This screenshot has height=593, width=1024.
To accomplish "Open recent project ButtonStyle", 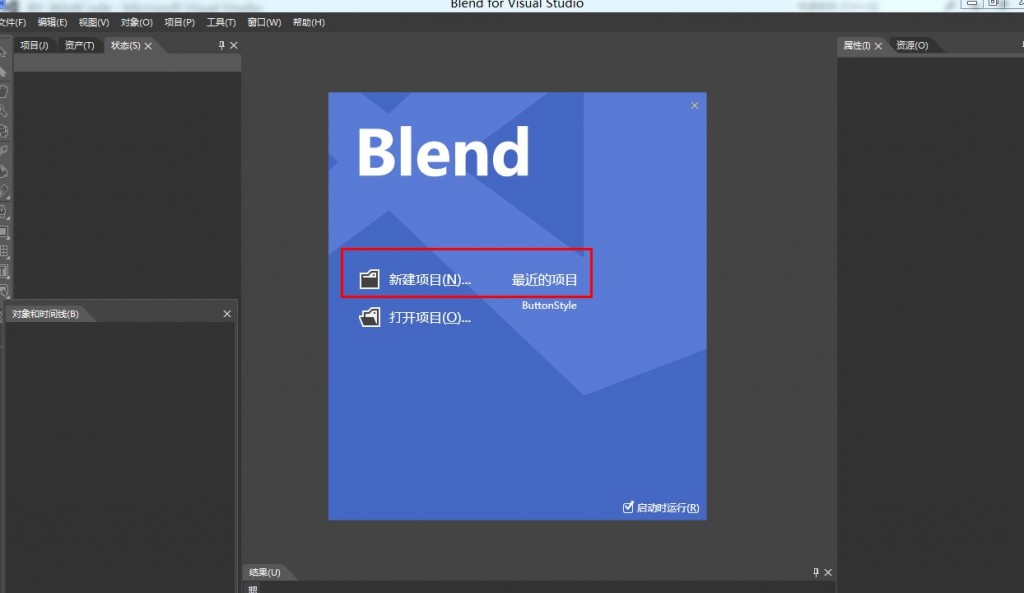I will point(549,306).
